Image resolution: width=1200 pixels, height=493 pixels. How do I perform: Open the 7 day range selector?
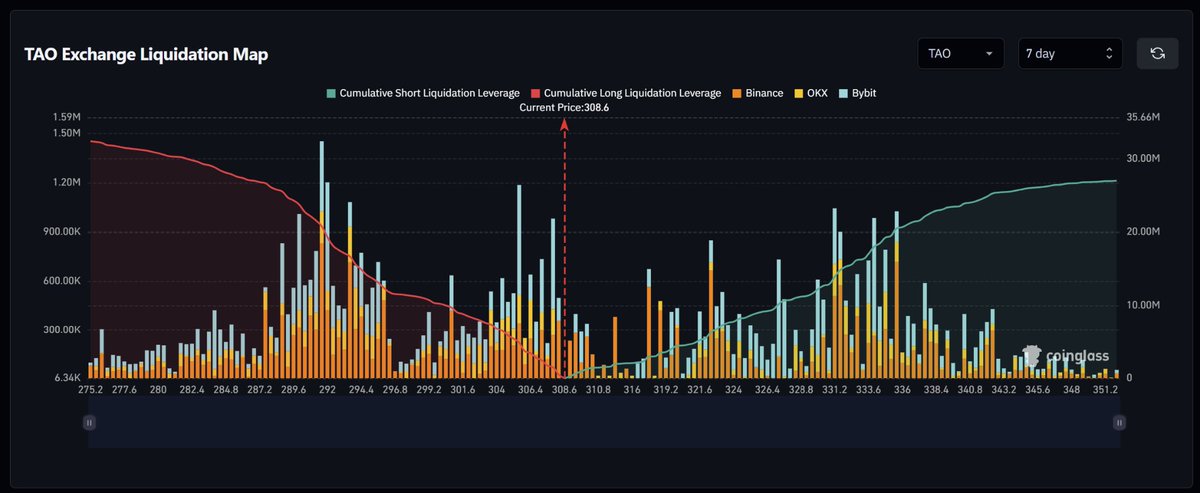[1069, 54]
